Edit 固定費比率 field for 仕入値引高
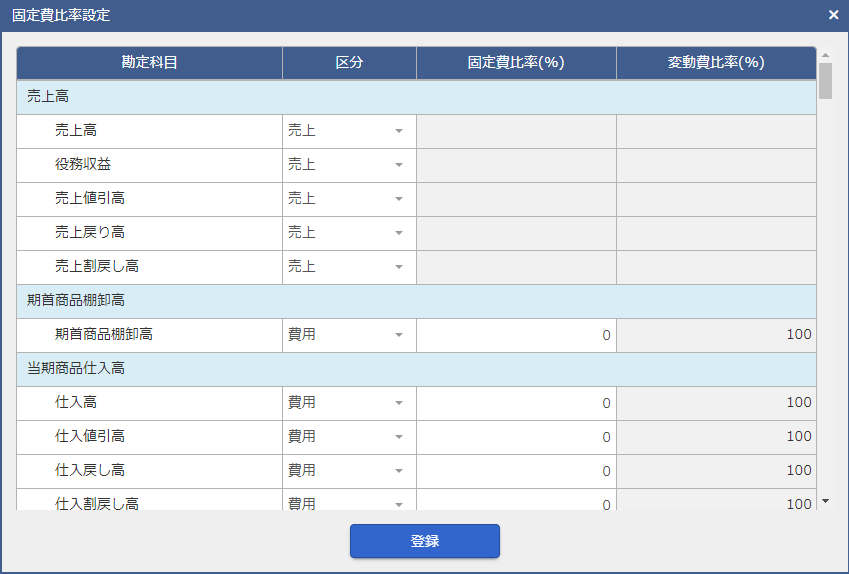Viewport: 849px width, 574px height. [517, 437]
